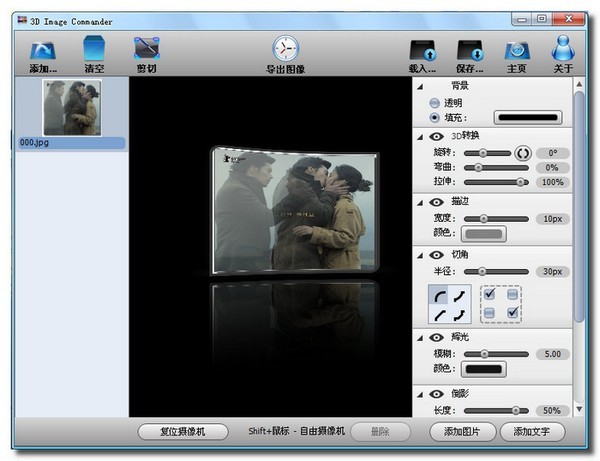Collapse the 描边 (stroke) section arrow

click(420, 201)
